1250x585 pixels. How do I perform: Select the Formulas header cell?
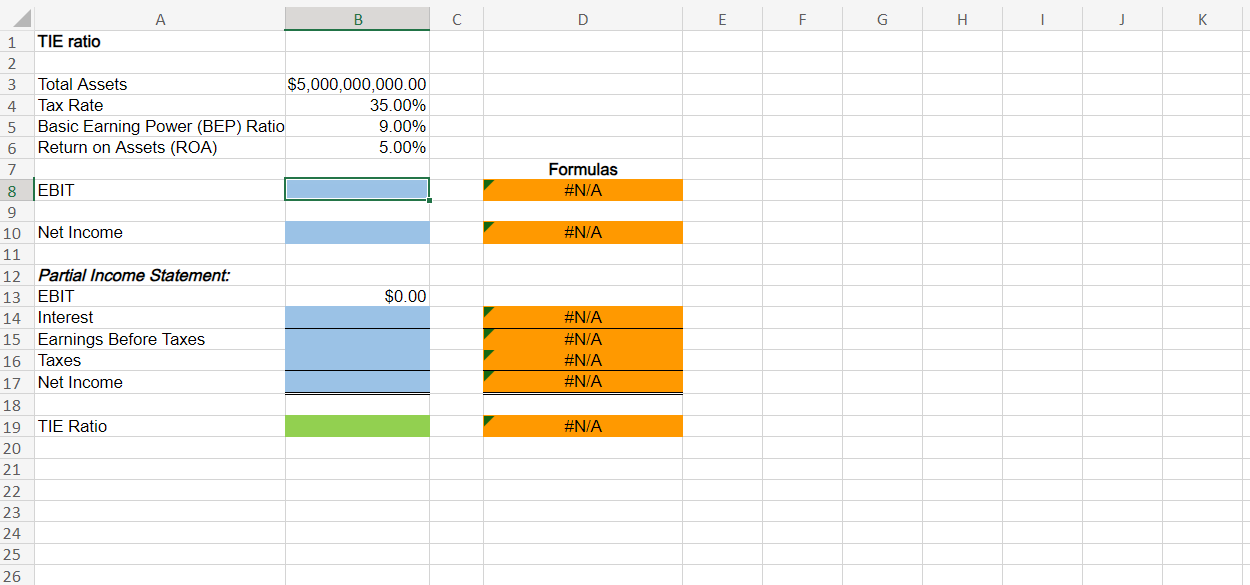(x=583, y=169)
